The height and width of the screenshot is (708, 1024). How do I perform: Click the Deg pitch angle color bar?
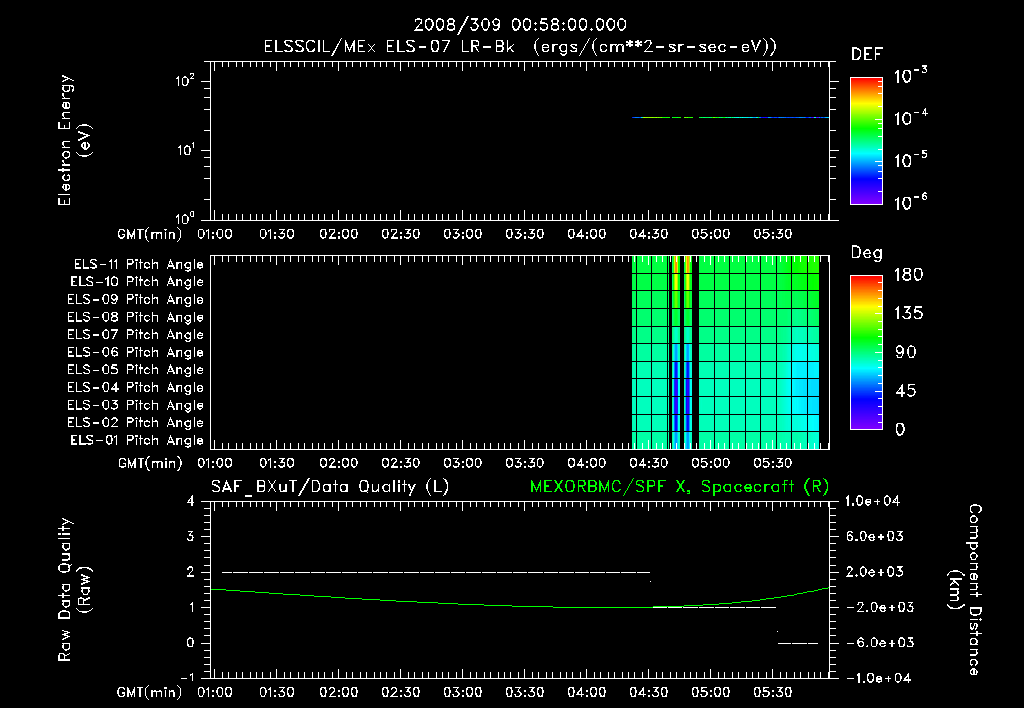[x=866, y=353]
